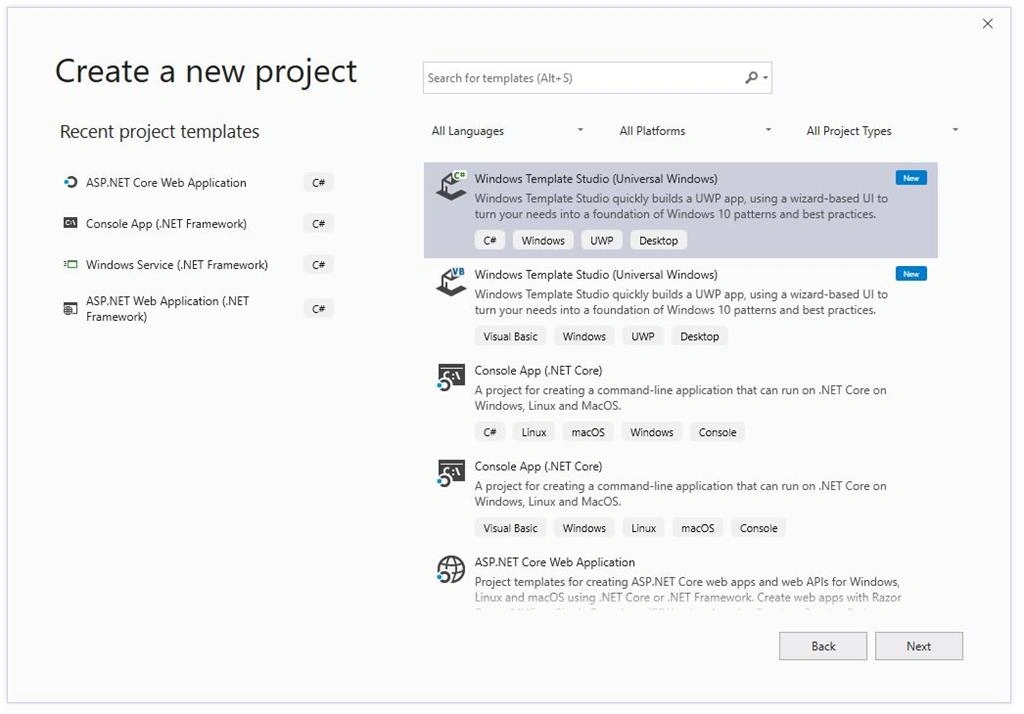Click Windows tag in first Template Studio
1024x714 pixels.
tap(543, 240)
